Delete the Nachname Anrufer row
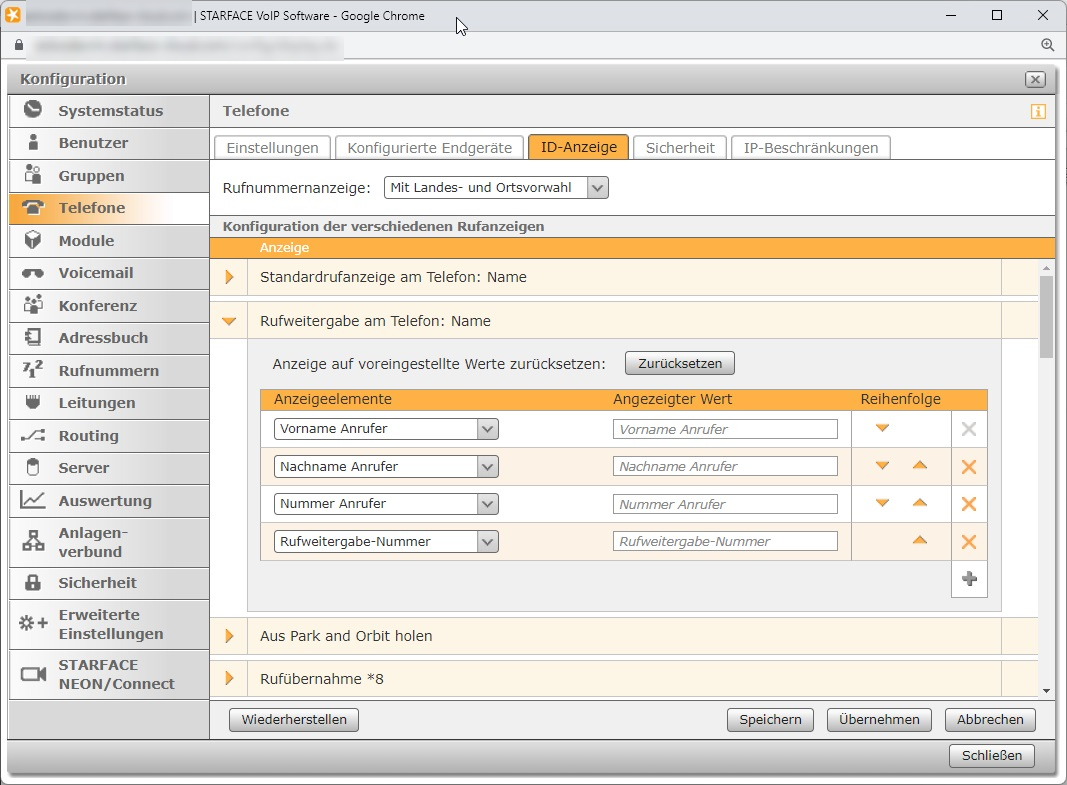The image size is (1067, 785). point(968,467)
